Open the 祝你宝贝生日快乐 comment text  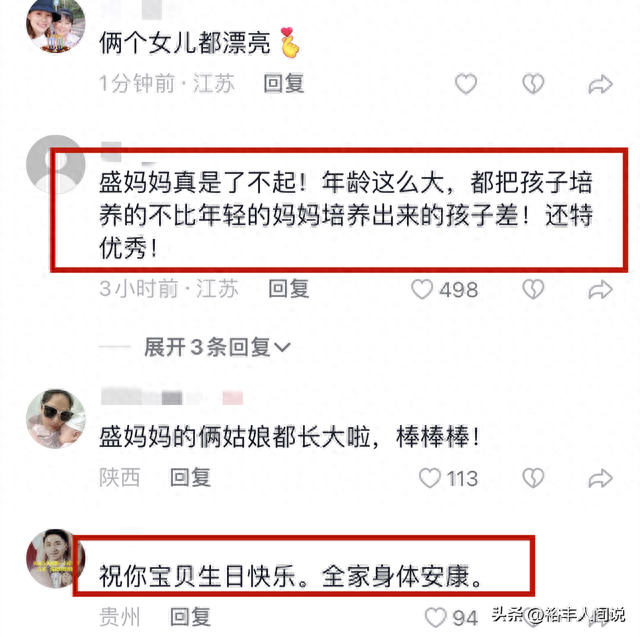tap(291, 576)
